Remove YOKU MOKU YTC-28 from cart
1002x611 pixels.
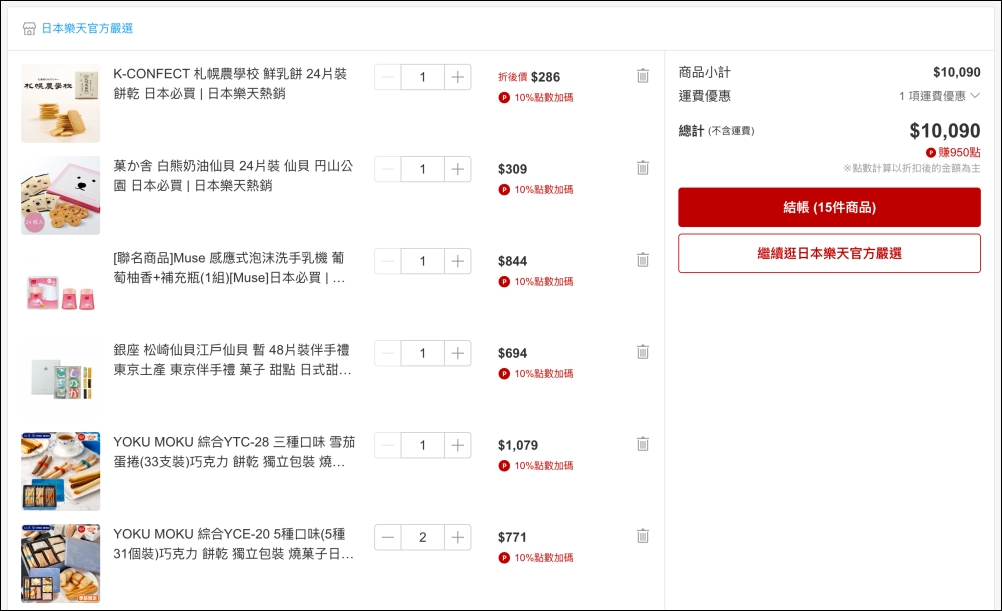643,444
